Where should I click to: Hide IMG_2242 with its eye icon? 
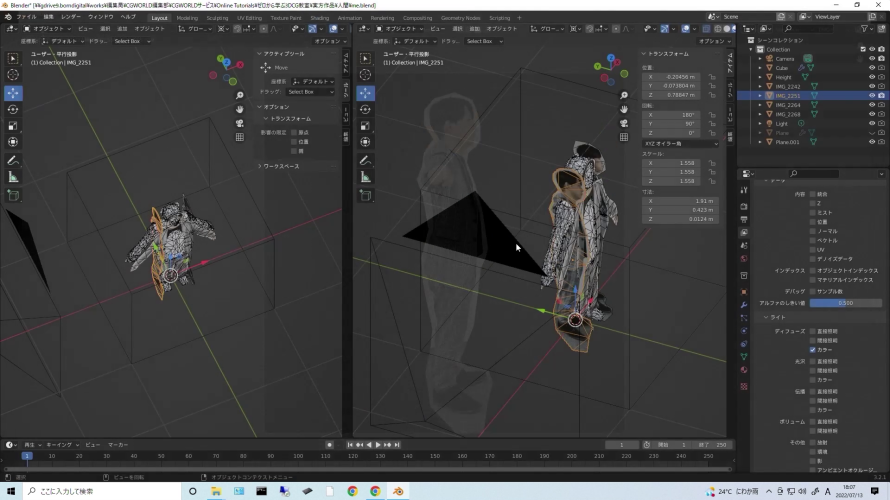[x=872, y=86]
